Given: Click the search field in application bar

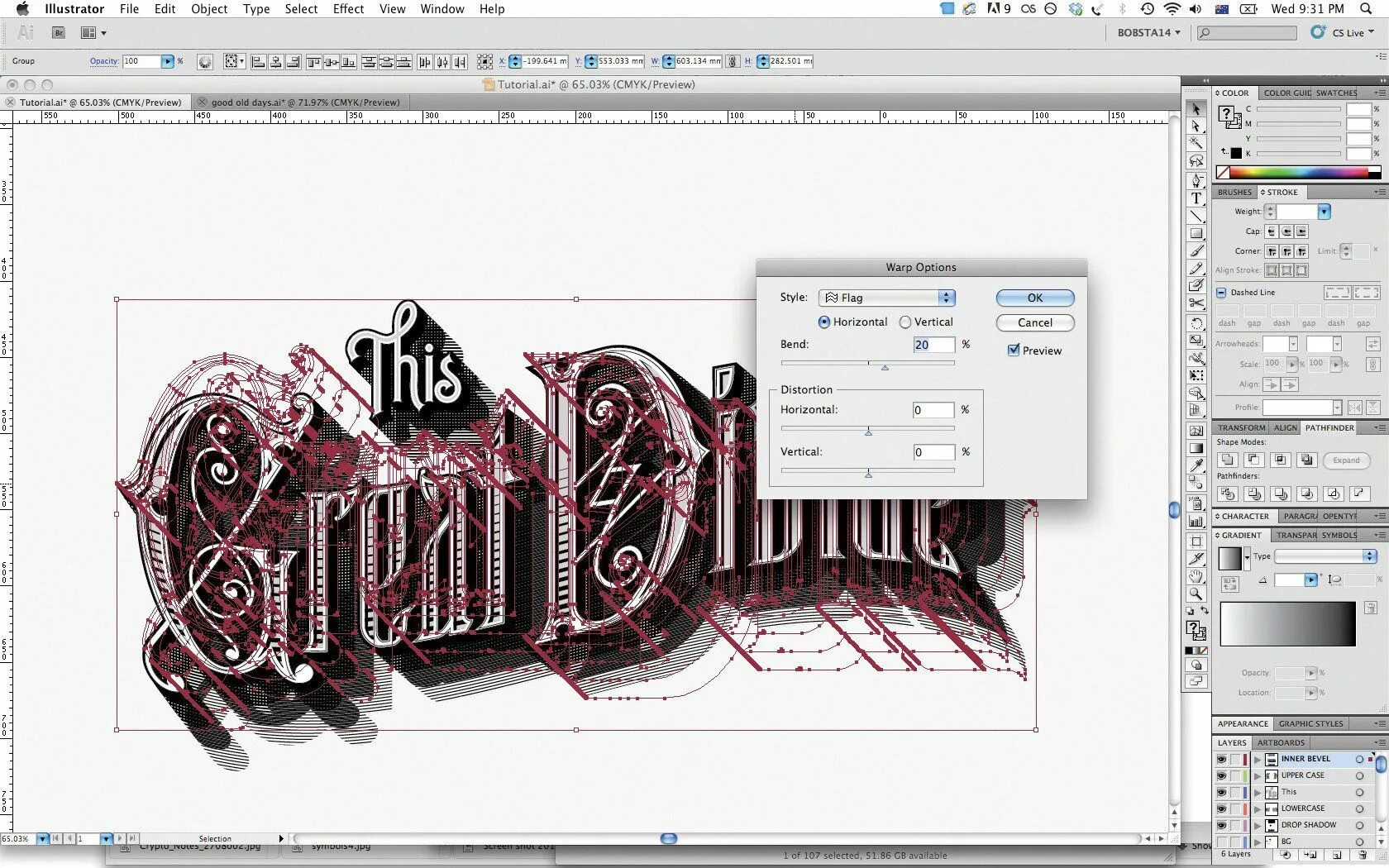Looking at the screenshot, I should (1247, 33).
